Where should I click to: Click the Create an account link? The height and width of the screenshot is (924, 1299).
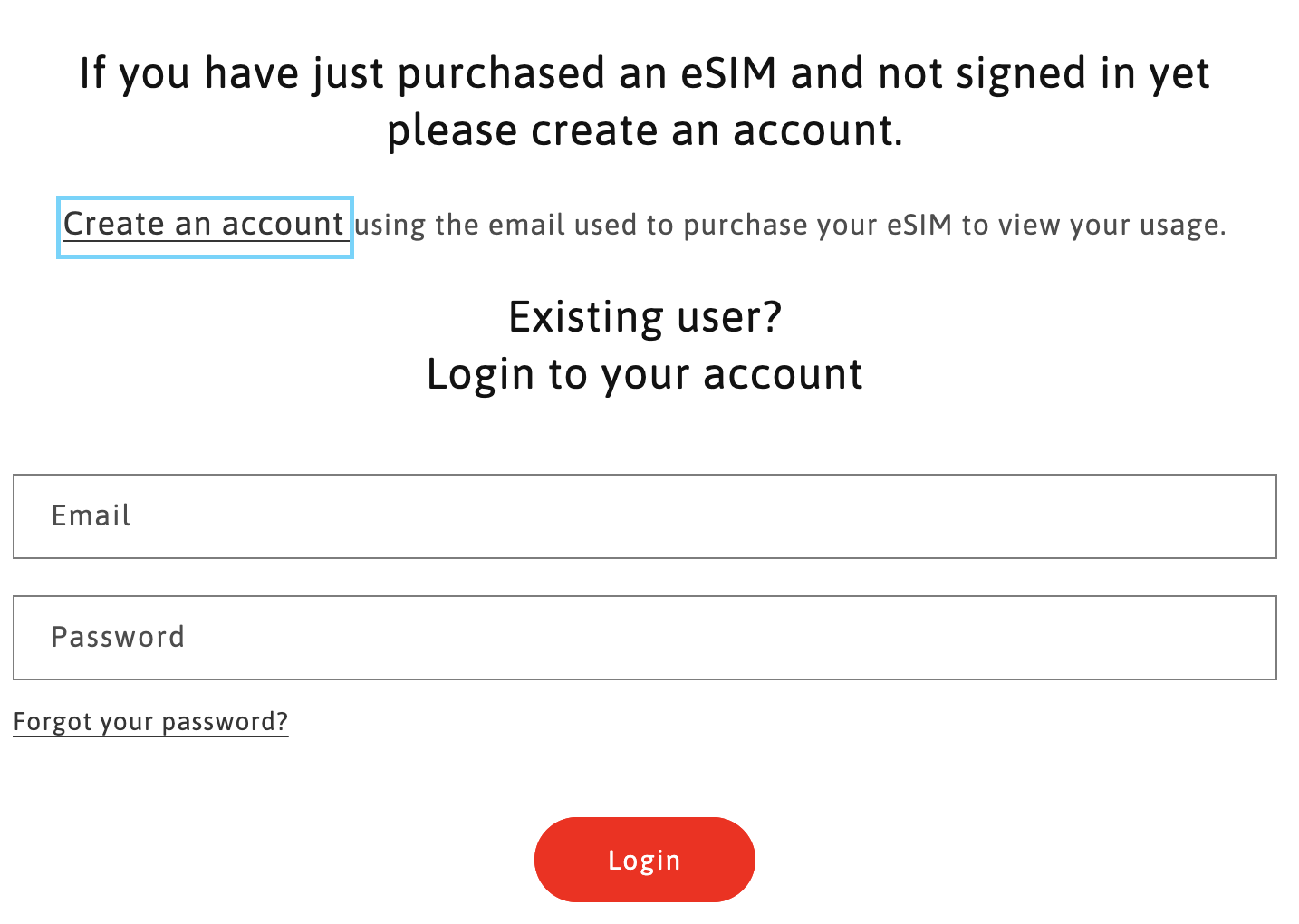(204, 225)
